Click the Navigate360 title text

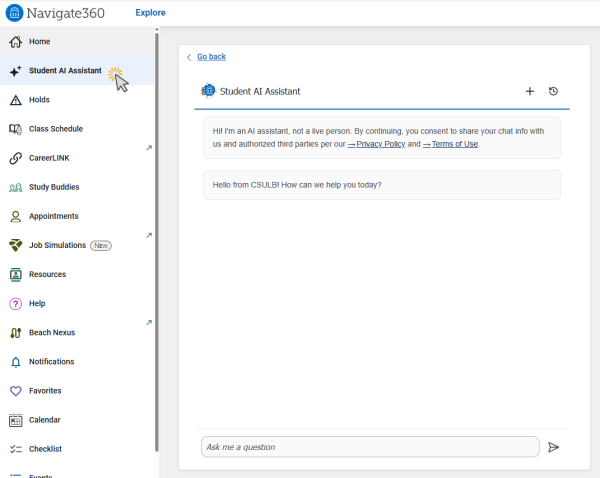click(65, 13)
